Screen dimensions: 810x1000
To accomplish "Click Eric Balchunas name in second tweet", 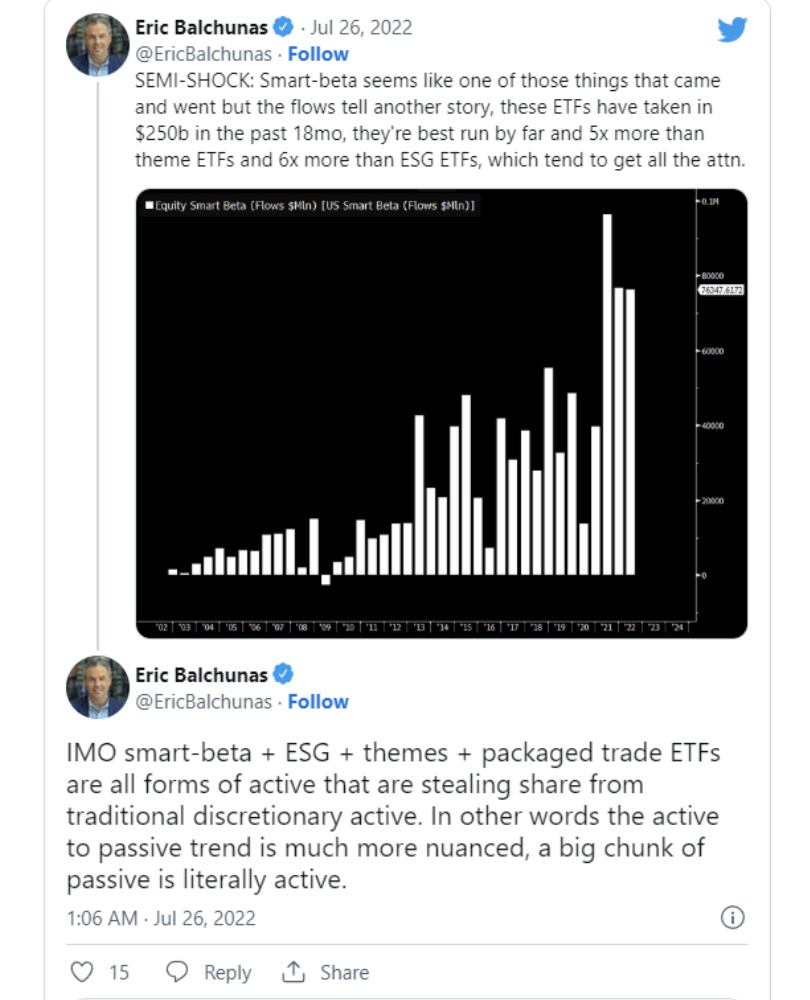I will click(202, 675).
